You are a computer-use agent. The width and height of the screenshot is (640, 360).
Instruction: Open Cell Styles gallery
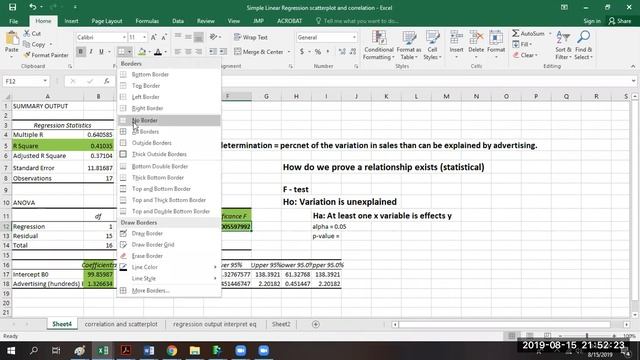point(432,45)
